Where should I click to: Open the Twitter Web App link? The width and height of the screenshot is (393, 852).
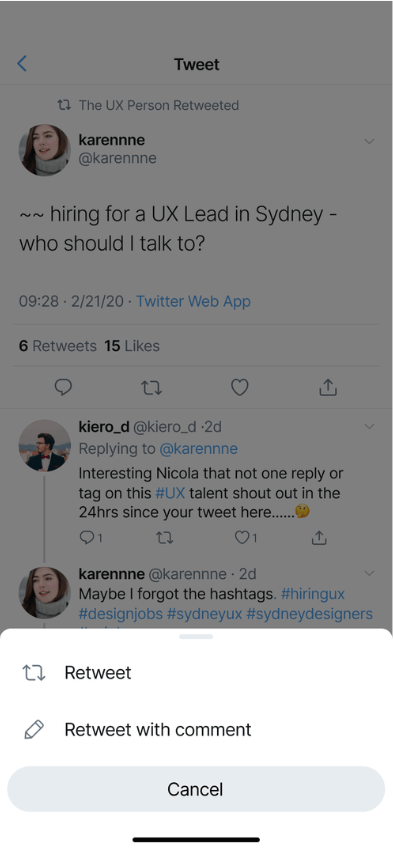194,301
